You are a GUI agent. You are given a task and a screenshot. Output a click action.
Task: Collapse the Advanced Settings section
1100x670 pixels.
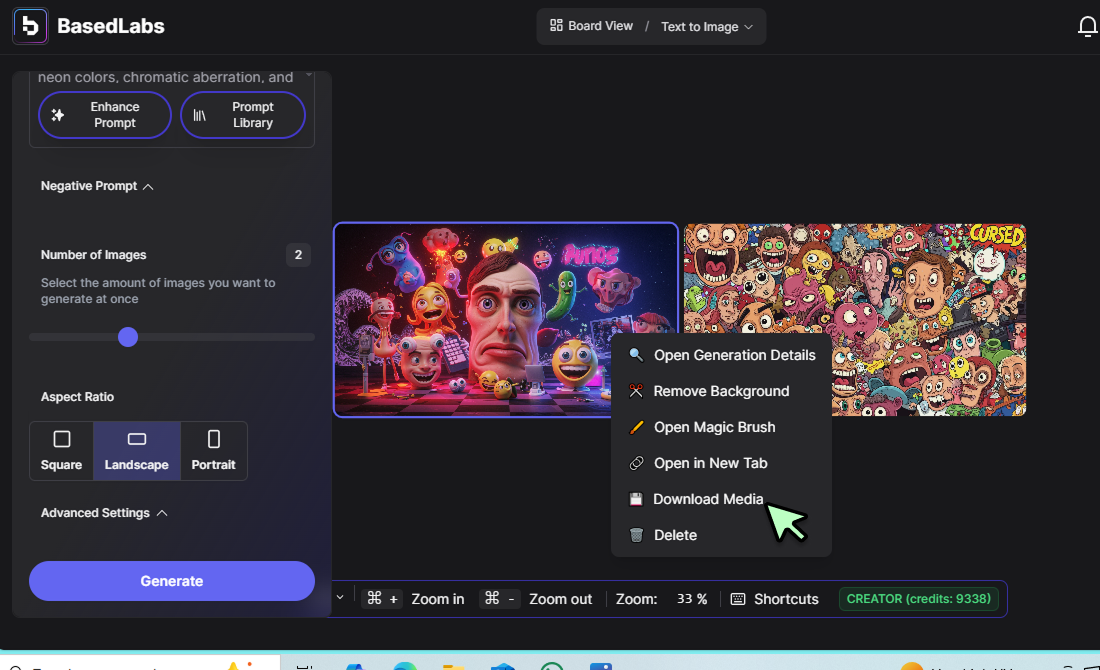(x=104, y=513)
